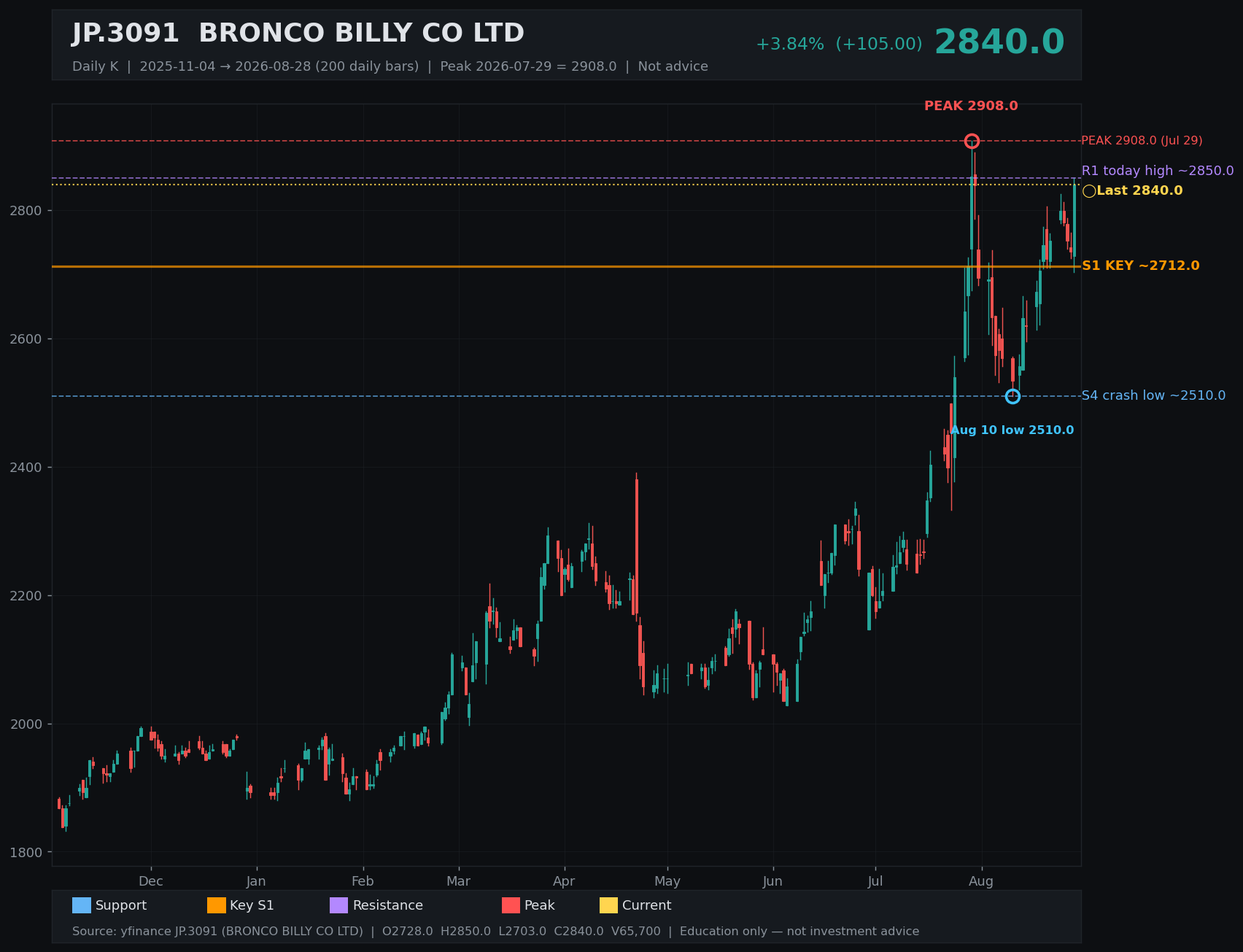Image resolution: width=1243 pixels, height=952 pixels.
Task: Click the tall red candle spiking in late April
Action: 637,546
